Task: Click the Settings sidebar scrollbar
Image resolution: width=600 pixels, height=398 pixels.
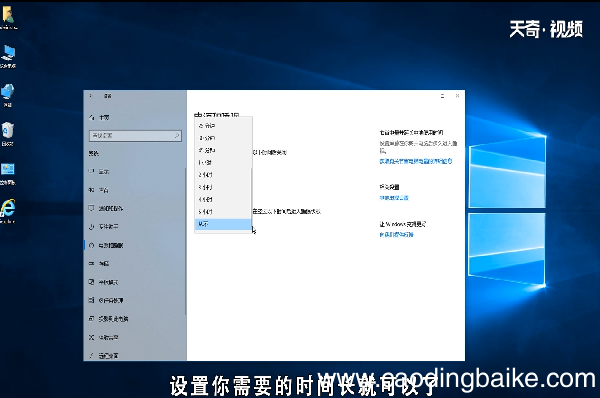Action: click(x=185, y=241)
